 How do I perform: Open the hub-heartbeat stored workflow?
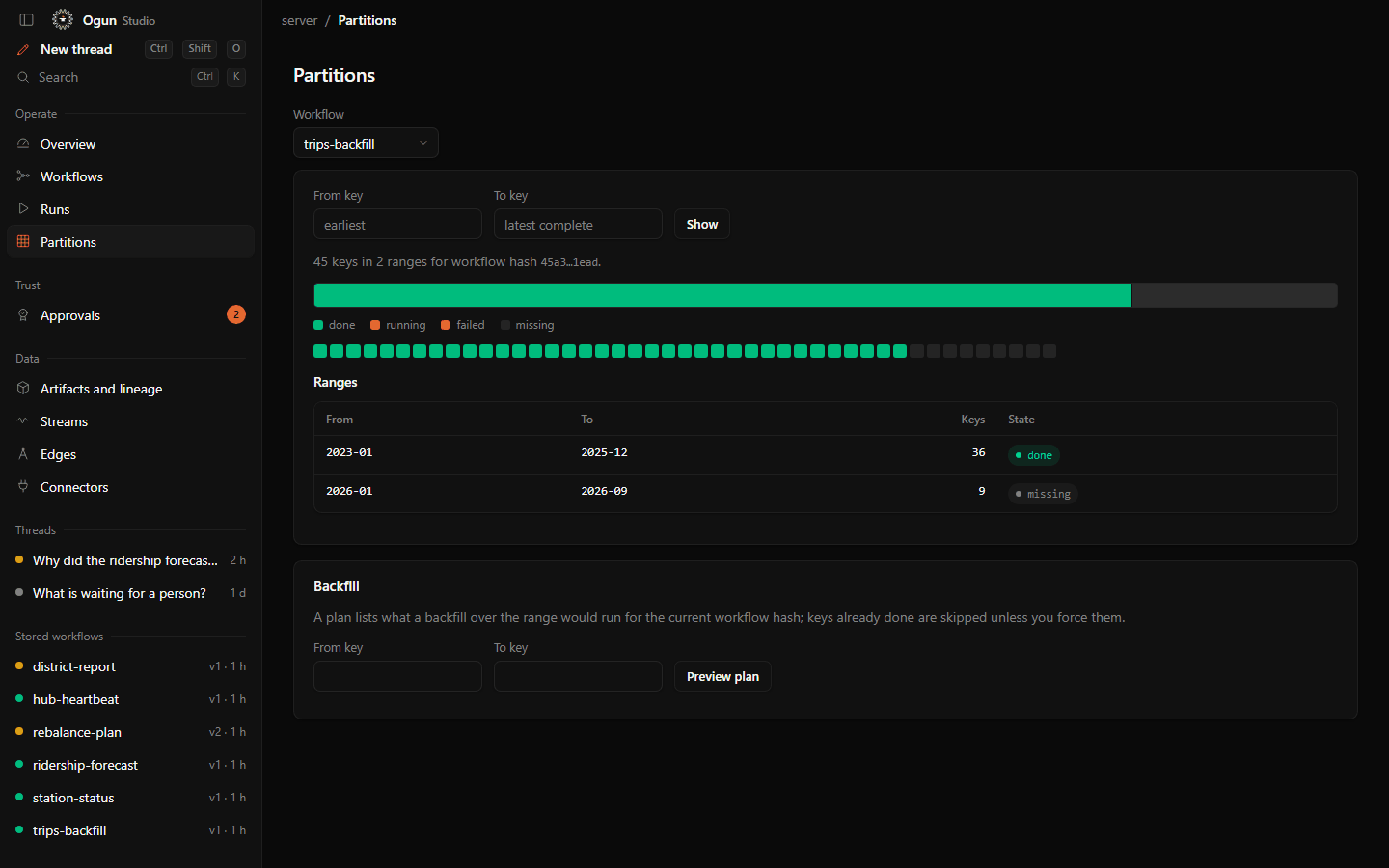point(130,699)
